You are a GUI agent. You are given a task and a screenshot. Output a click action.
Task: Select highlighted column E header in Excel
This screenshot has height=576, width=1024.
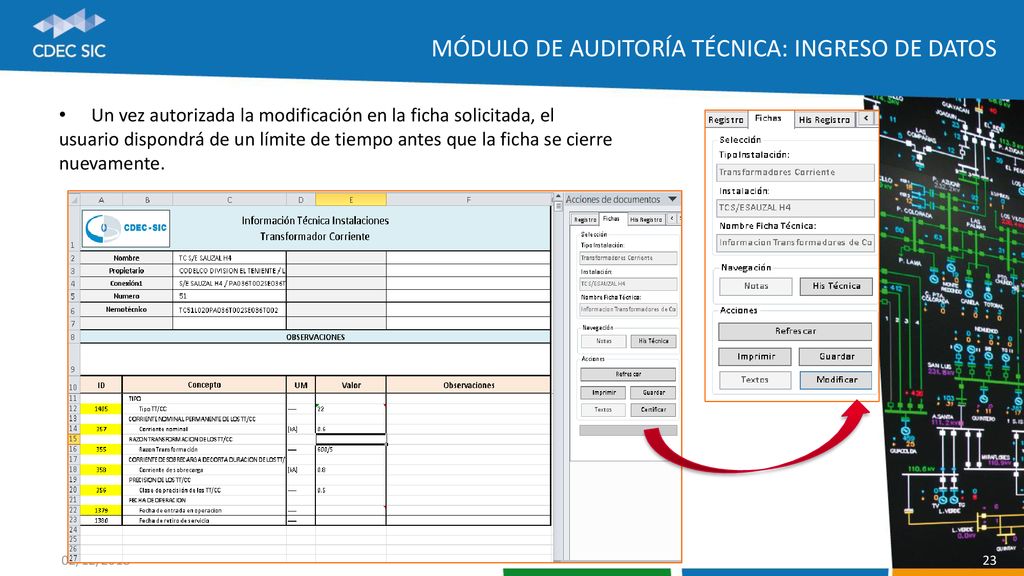[351, 200]
